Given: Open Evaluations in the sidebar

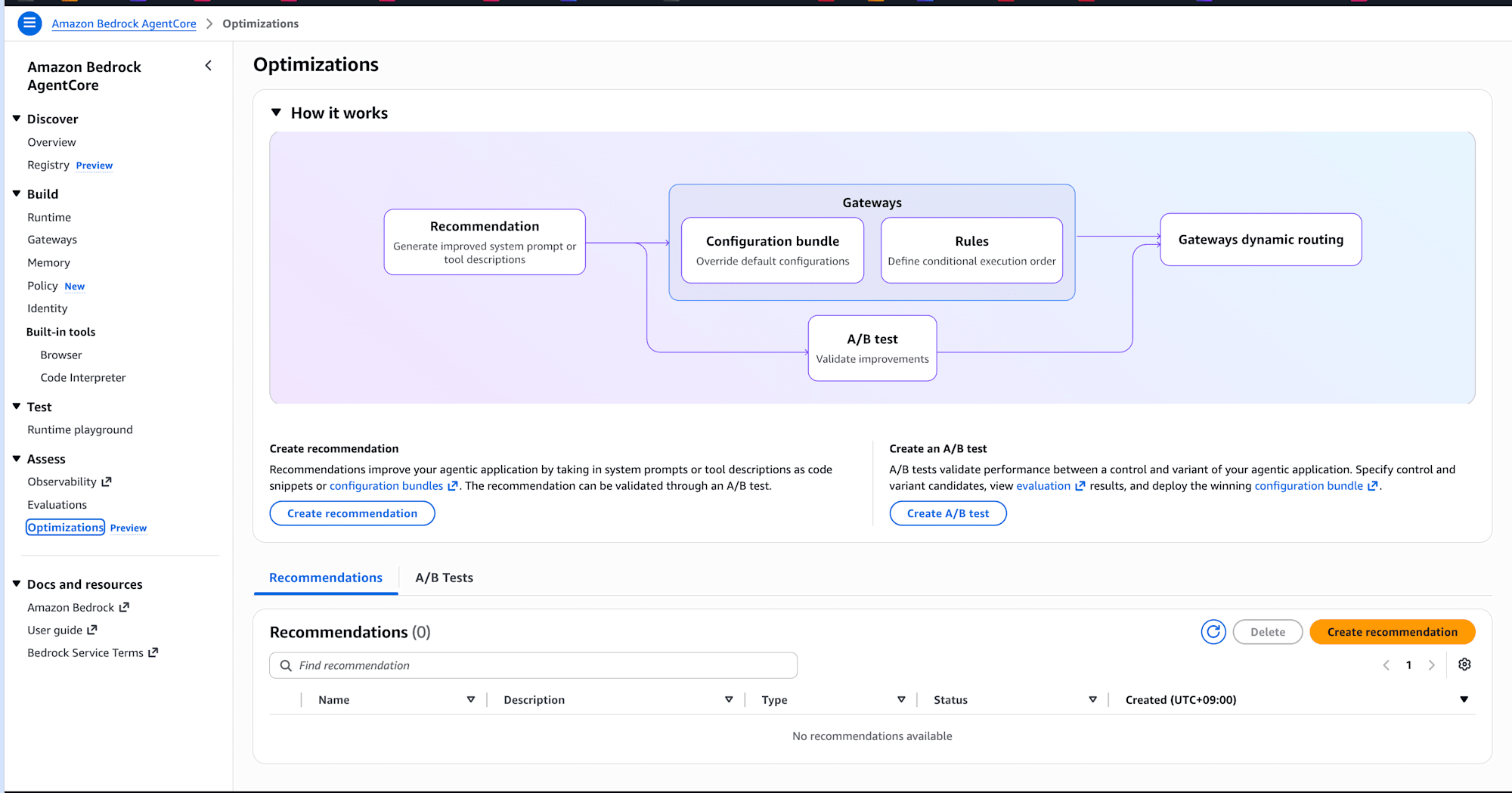Looking at the screenshot, I should [57, 505].
